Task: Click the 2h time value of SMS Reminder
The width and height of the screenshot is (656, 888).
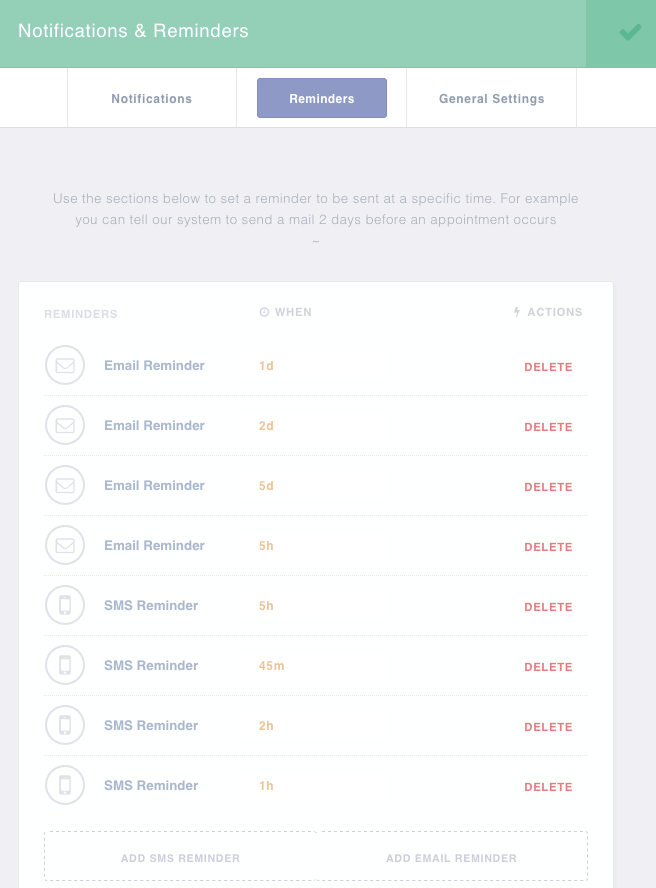Action: click(x=266, y=726)
